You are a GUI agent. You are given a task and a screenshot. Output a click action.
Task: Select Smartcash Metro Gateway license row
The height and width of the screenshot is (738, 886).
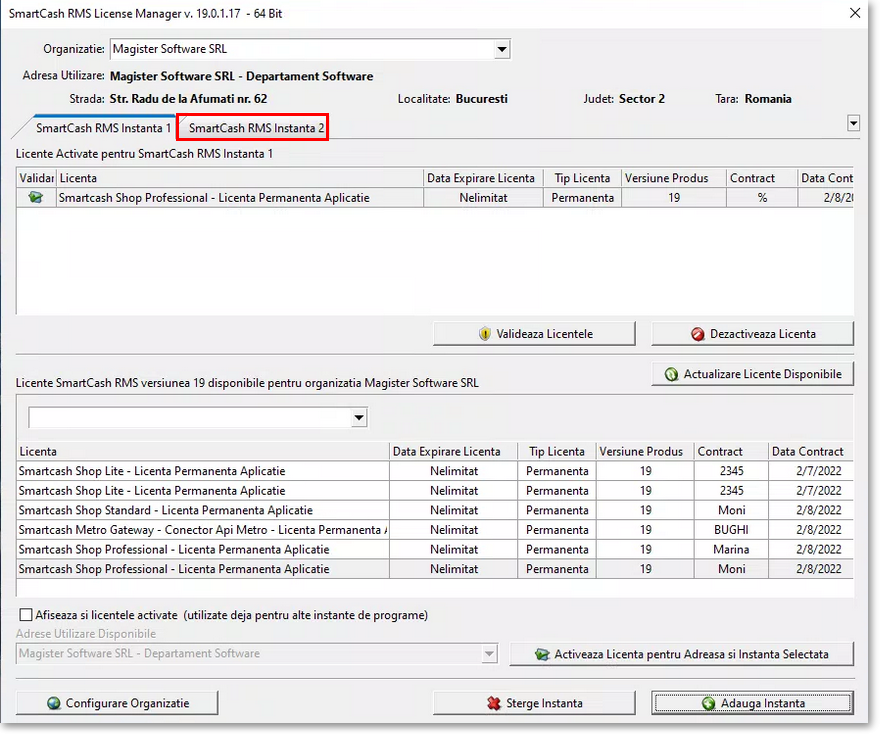[435, 530]
